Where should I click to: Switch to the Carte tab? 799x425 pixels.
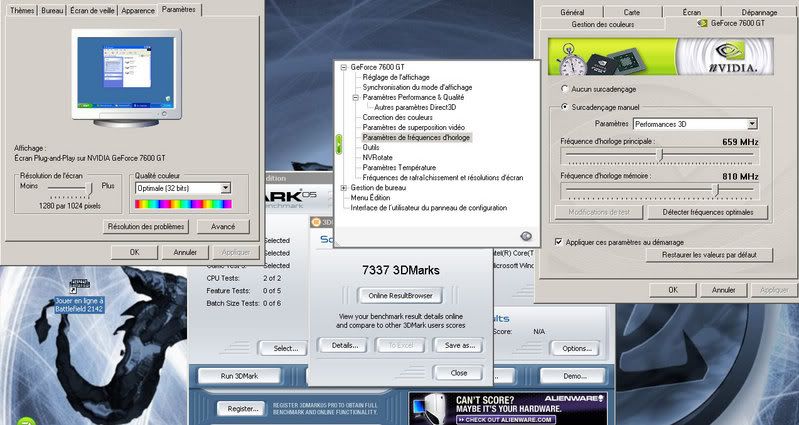[x=632, y=12]
